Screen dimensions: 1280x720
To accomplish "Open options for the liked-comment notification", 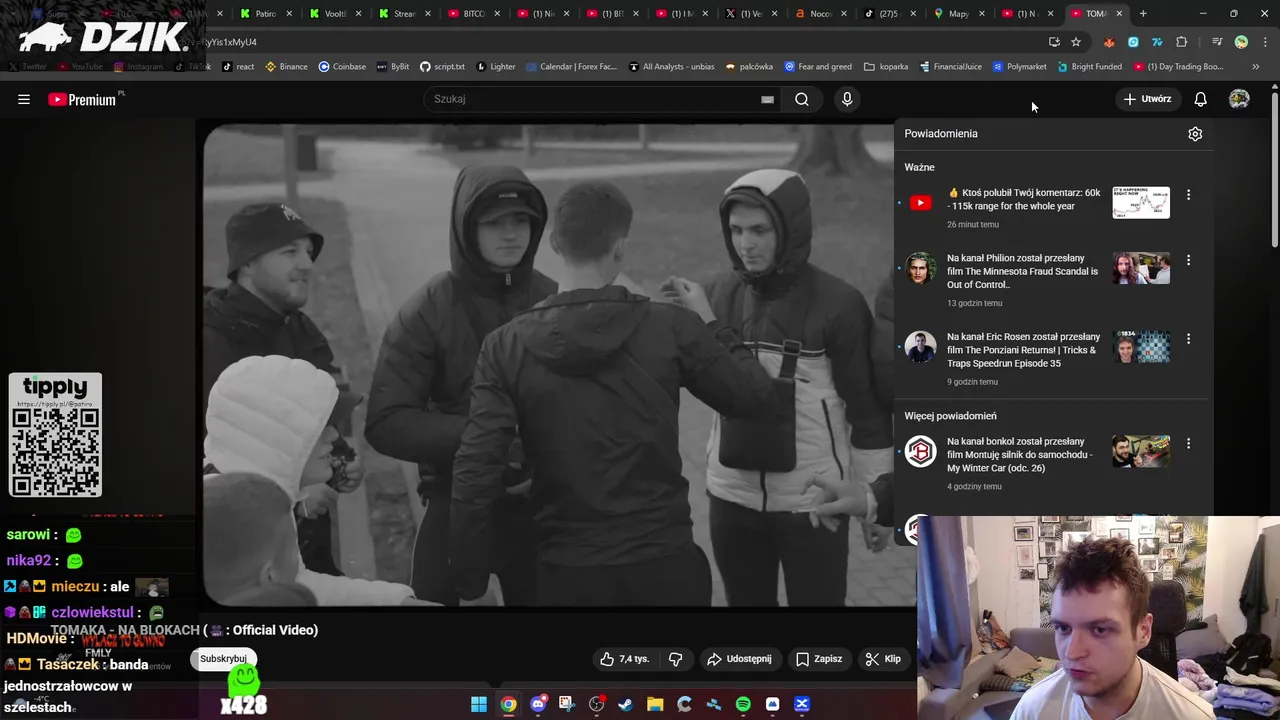I will 1188,195.
